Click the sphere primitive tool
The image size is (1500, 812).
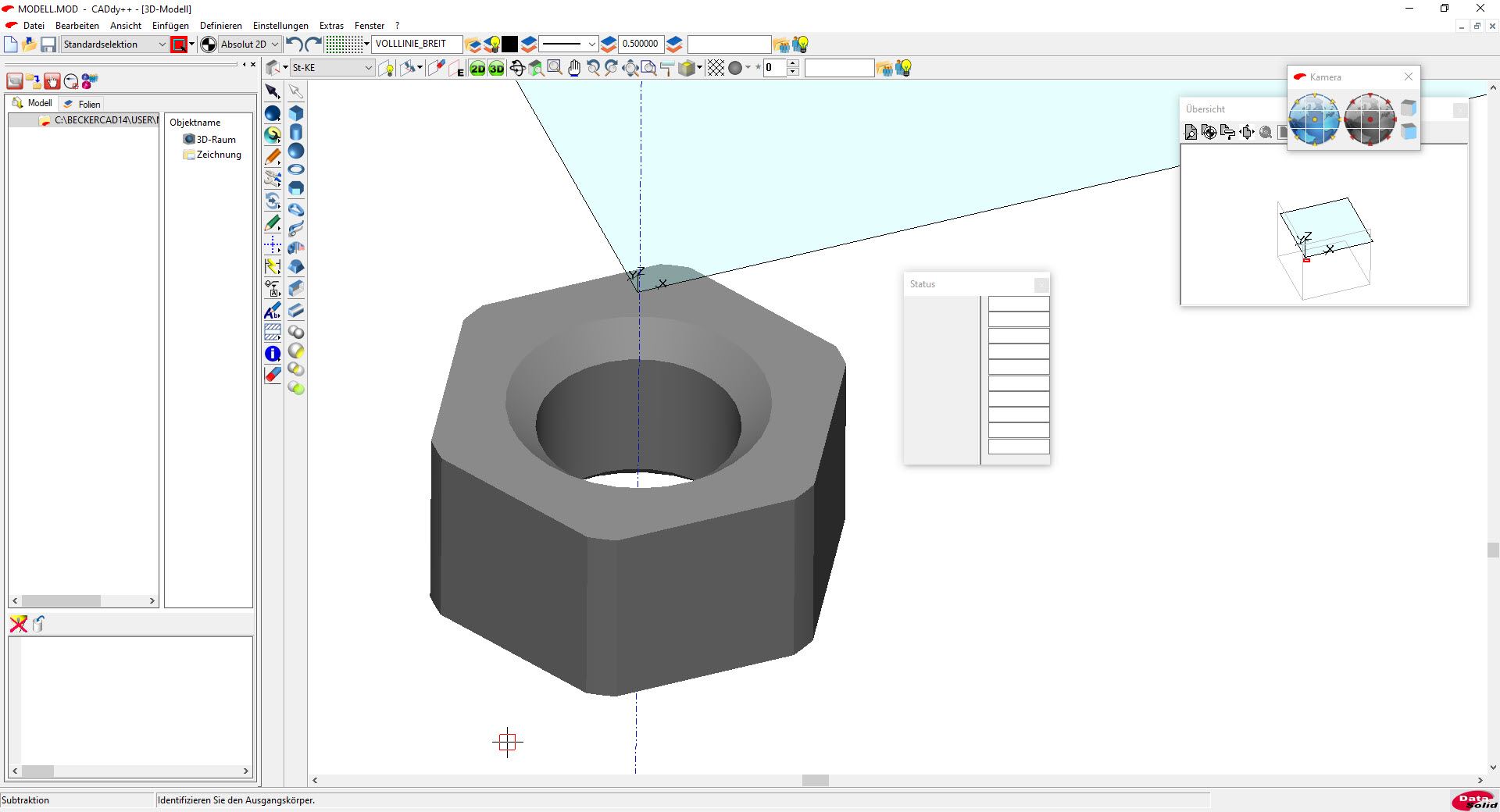(x=296, y=151)
